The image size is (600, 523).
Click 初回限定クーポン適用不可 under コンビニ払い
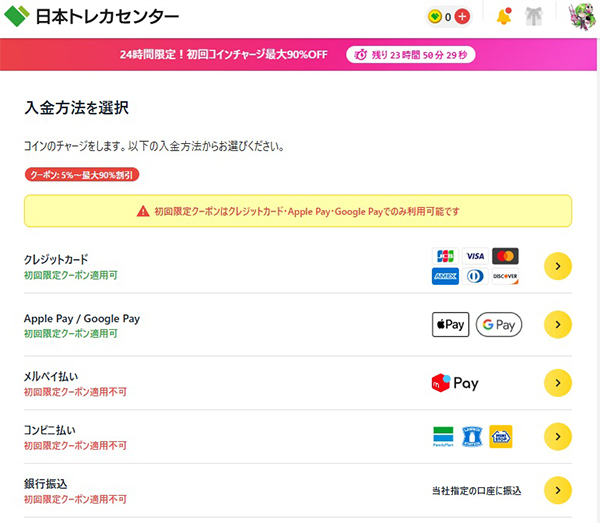(75, 445)
